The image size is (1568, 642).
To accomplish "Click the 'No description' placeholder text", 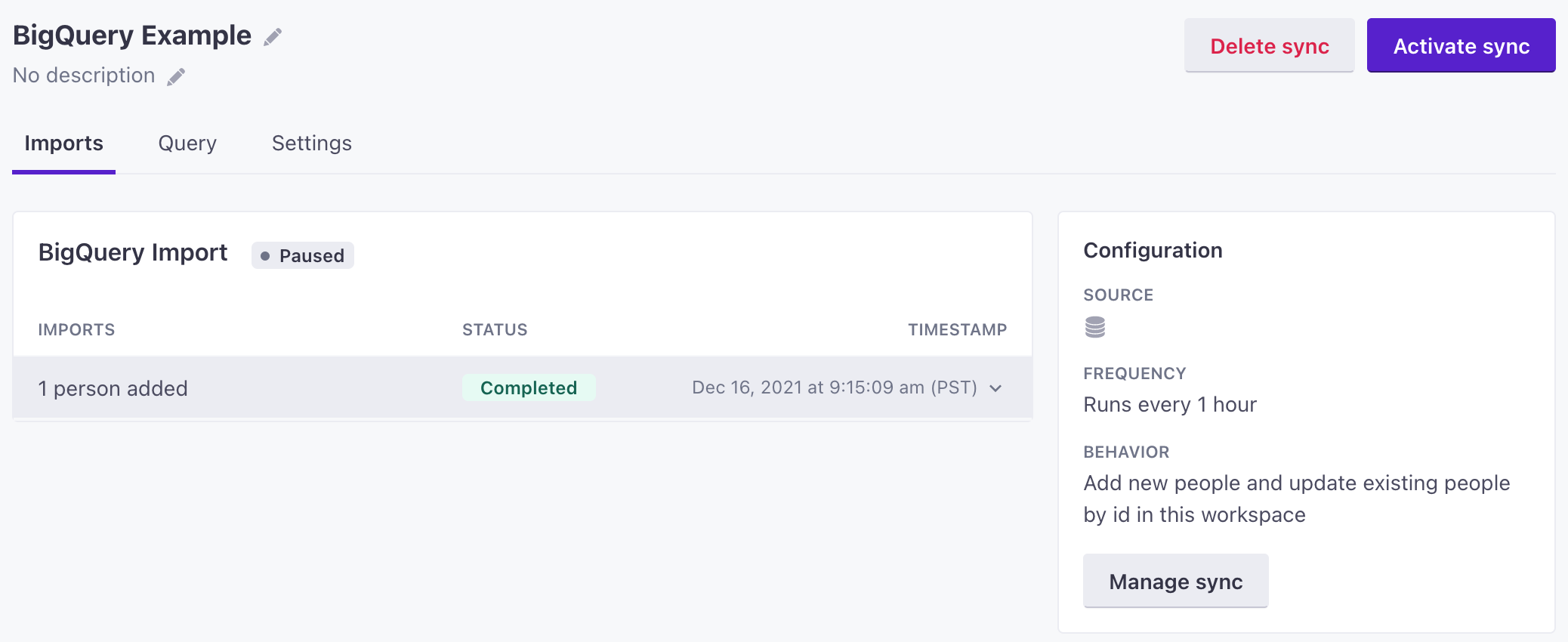I will (84, 76).
